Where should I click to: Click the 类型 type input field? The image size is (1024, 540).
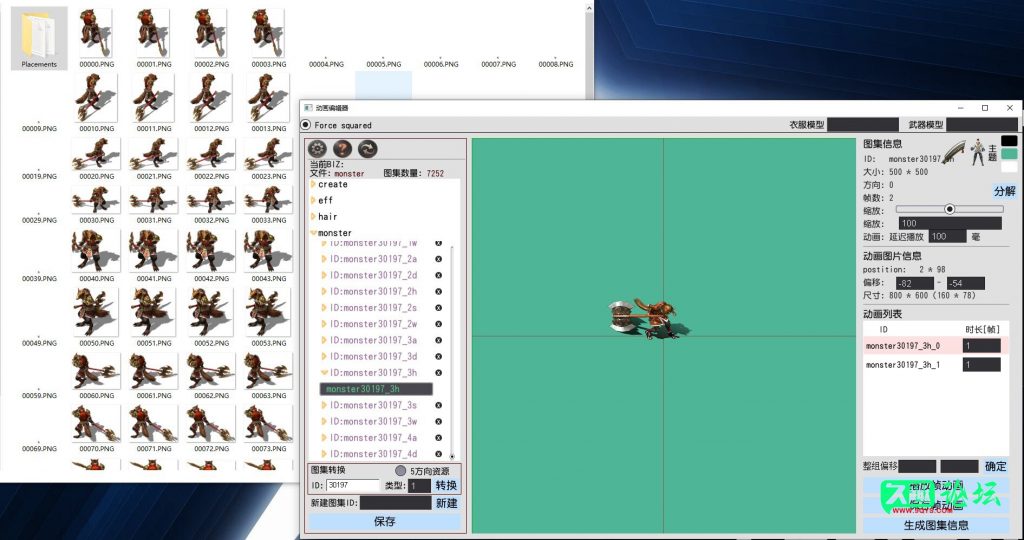419,486
